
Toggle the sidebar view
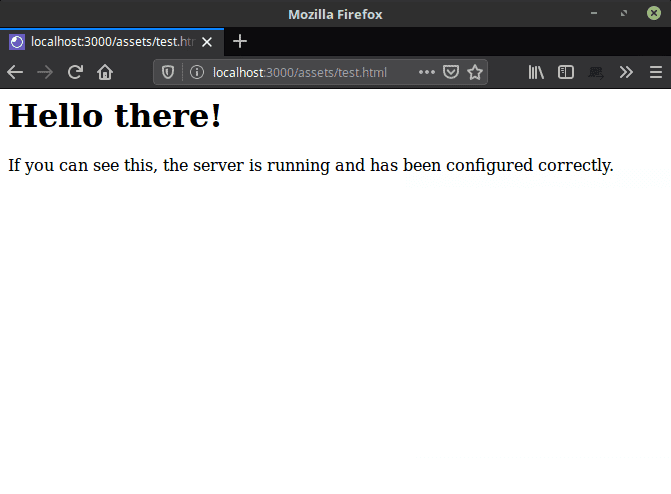tap(566, 72)
